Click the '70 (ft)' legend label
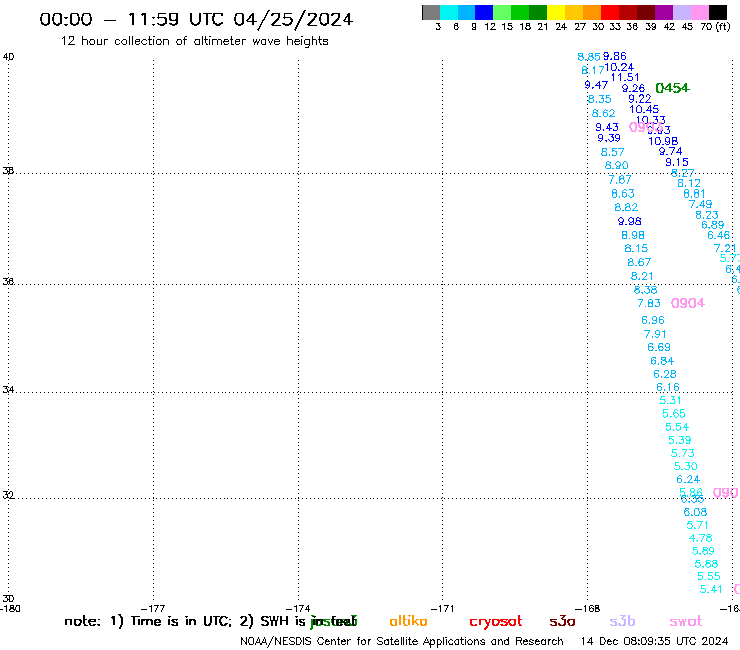Screen dimensions: 740x650 [715, 26]
